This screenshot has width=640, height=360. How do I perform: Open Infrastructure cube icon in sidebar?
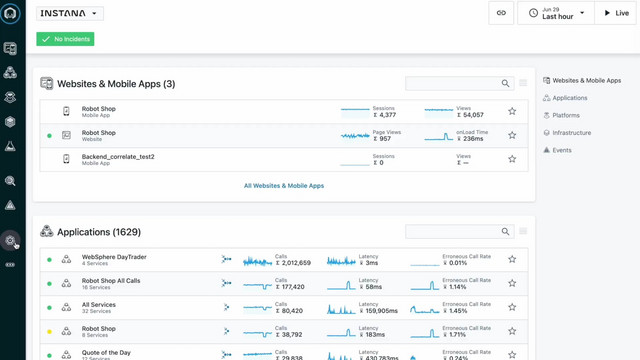pos(10,122)
